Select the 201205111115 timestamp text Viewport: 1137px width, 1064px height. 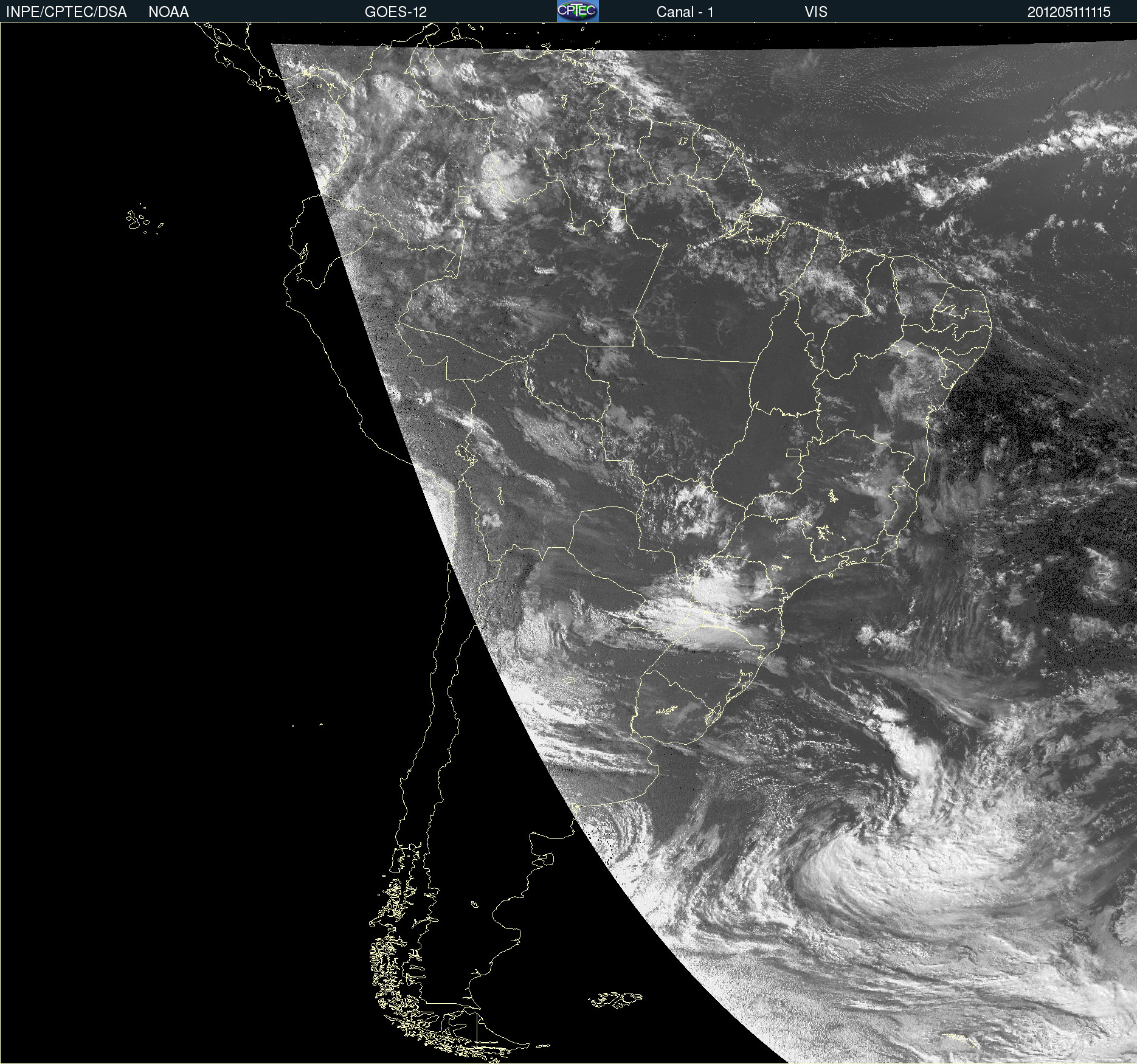pos(1069,12)
